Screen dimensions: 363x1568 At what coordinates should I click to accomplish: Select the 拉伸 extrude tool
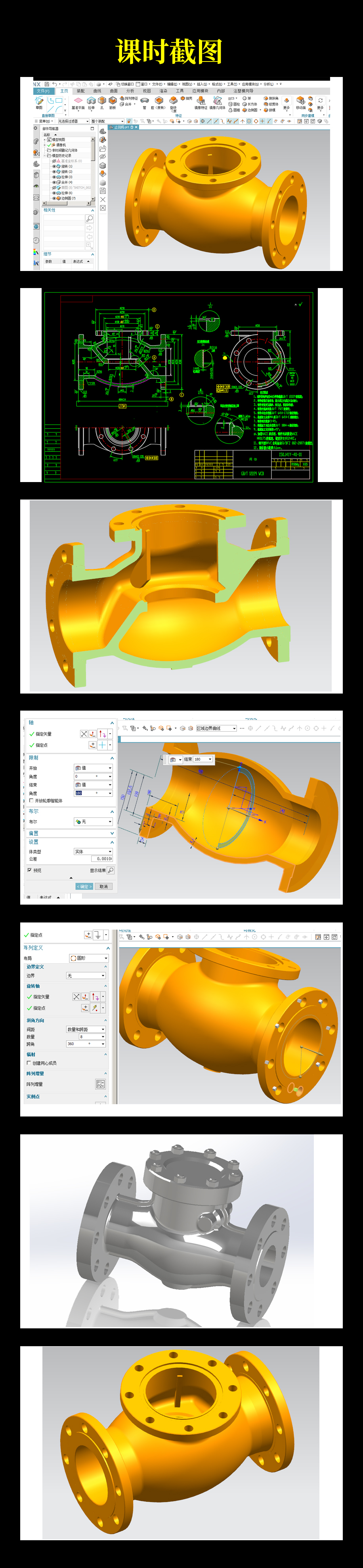point(91,102)
